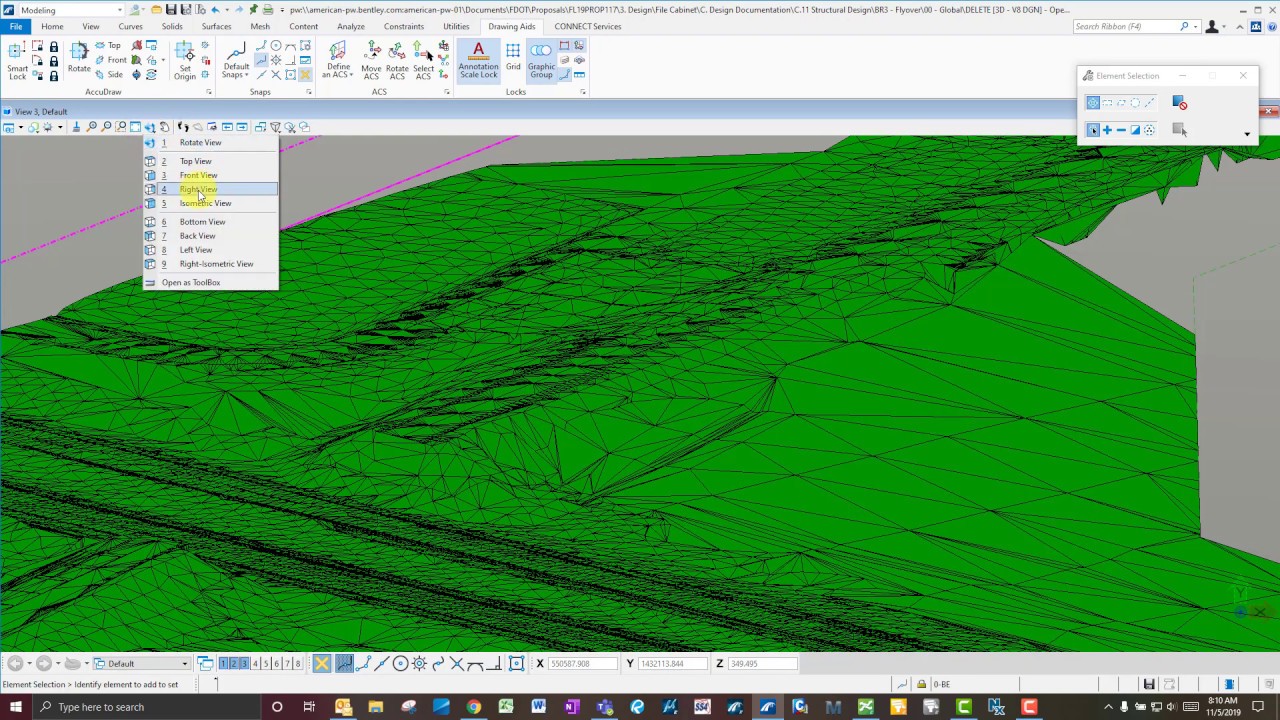Screen dimensions: 1280x720
Task: Open the File backstage tab
Action: [x=16, y=26]
